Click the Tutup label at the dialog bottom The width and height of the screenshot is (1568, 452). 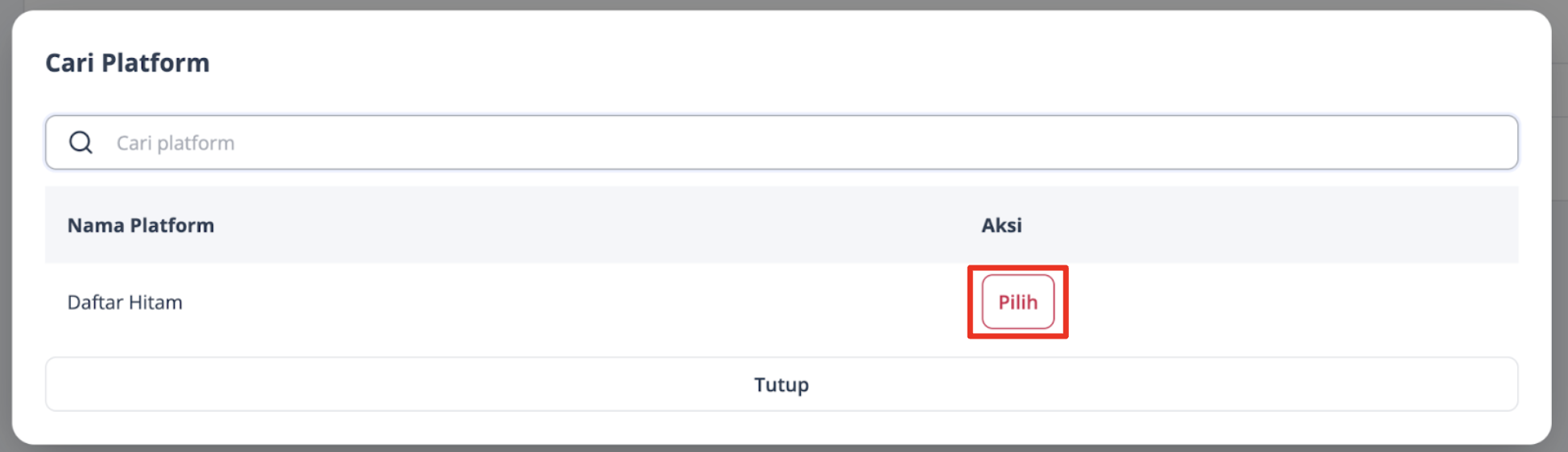tap(782, 384)
